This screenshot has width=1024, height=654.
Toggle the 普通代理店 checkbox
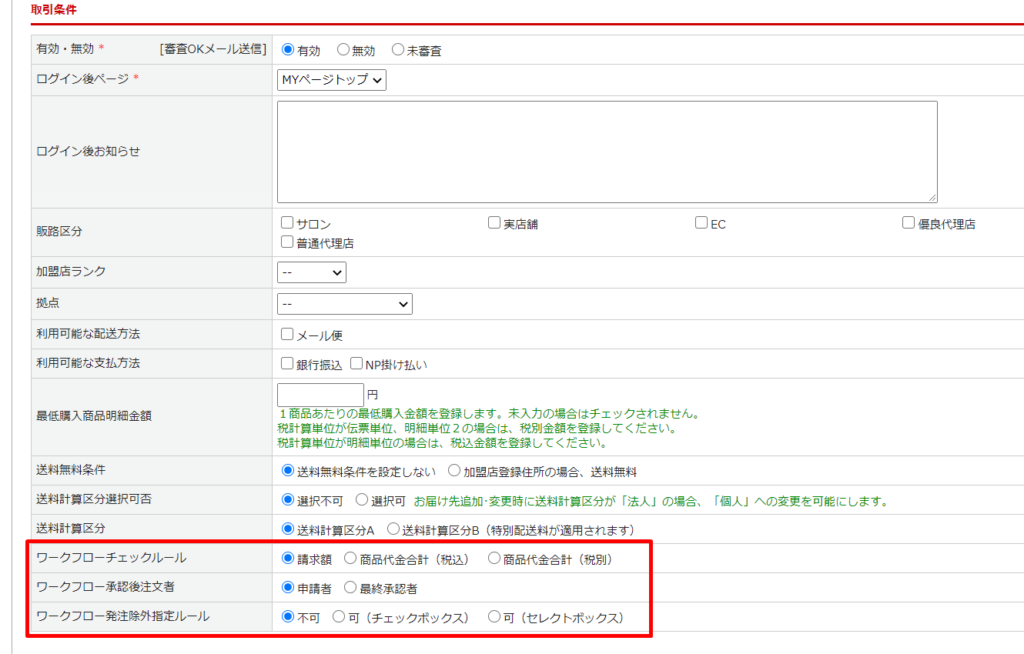click(288, 242)
